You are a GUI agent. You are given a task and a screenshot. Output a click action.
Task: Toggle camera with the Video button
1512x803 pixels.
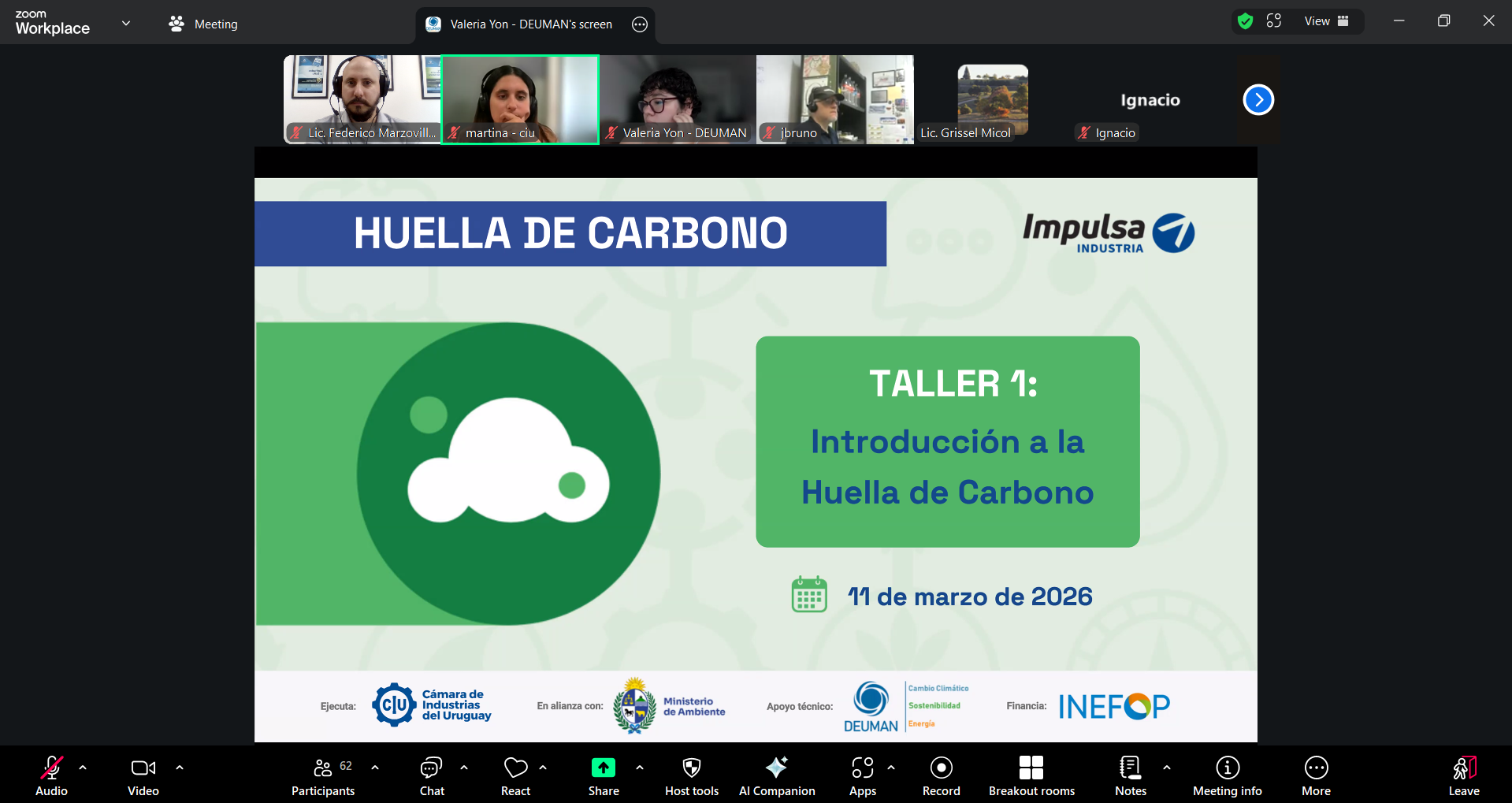(143, 776)
